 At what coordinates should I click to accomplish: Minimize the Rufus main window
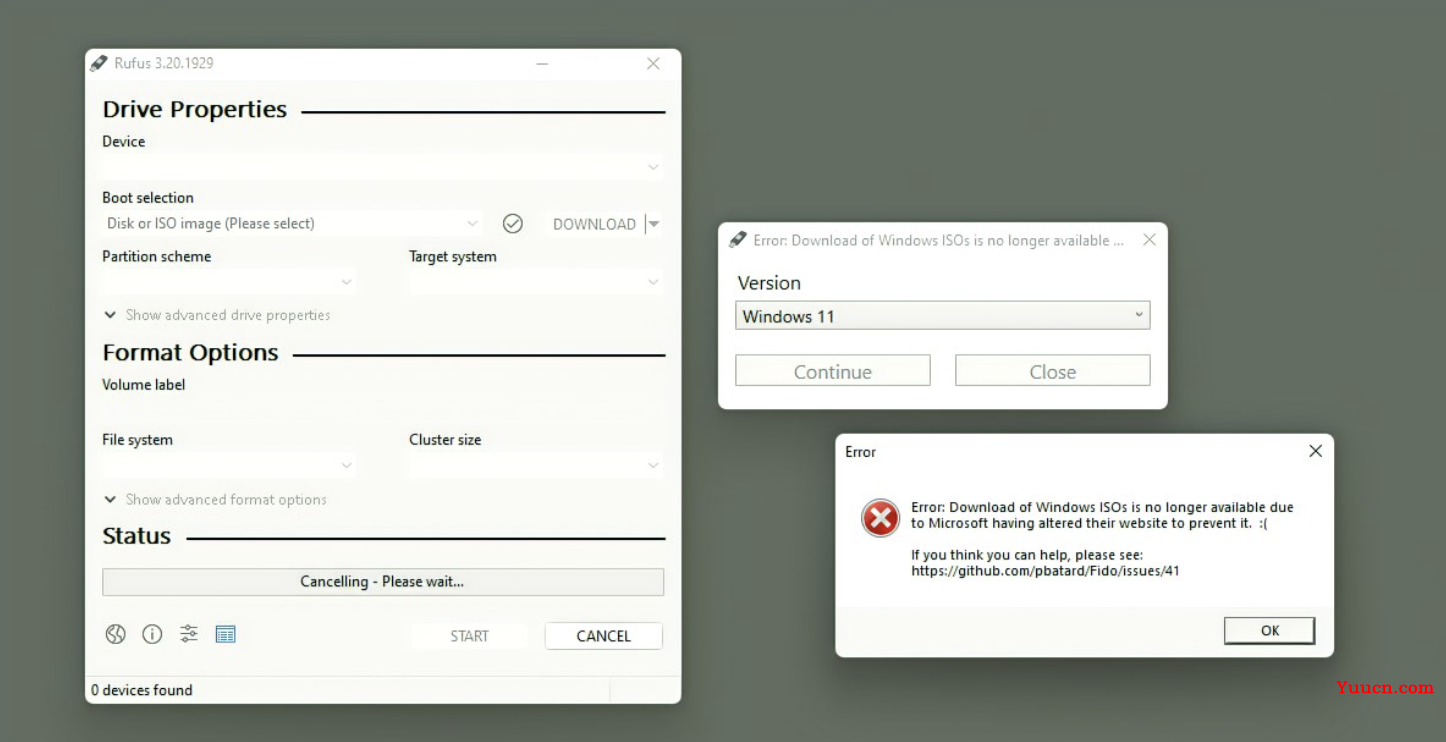542,63
